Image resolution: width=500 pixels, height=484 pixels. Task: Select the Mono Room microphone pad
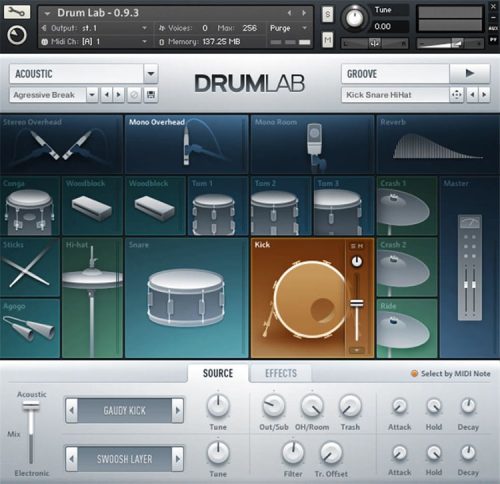coord(312,144)
